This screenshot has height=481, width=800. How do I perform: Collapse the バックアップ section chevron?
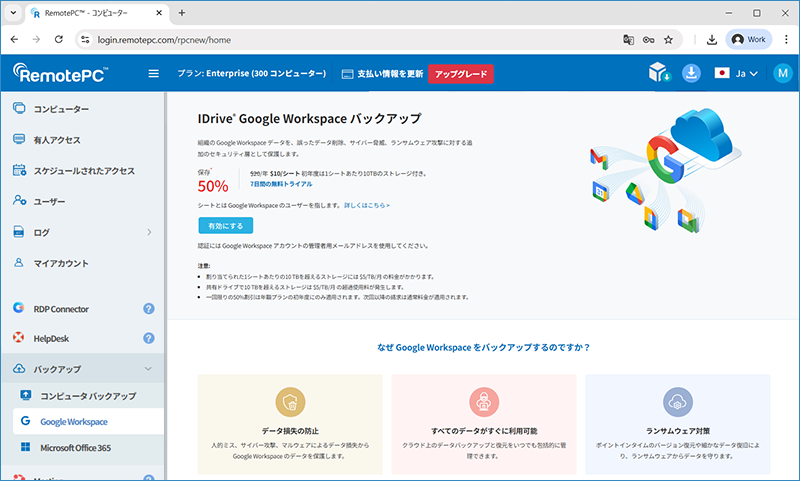[148, 369]
